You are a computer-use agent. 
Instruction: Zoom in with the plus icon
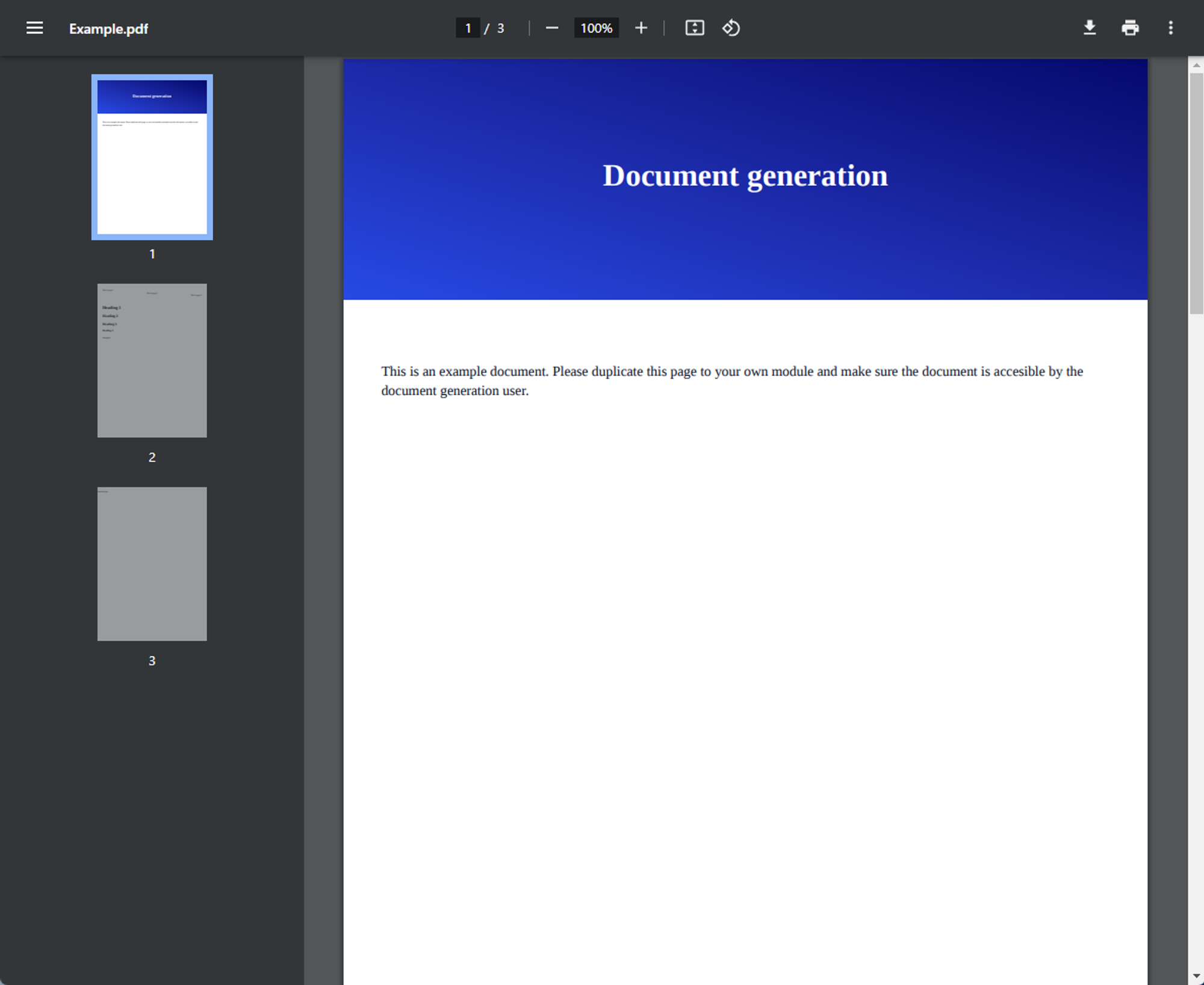pos(641,28)
